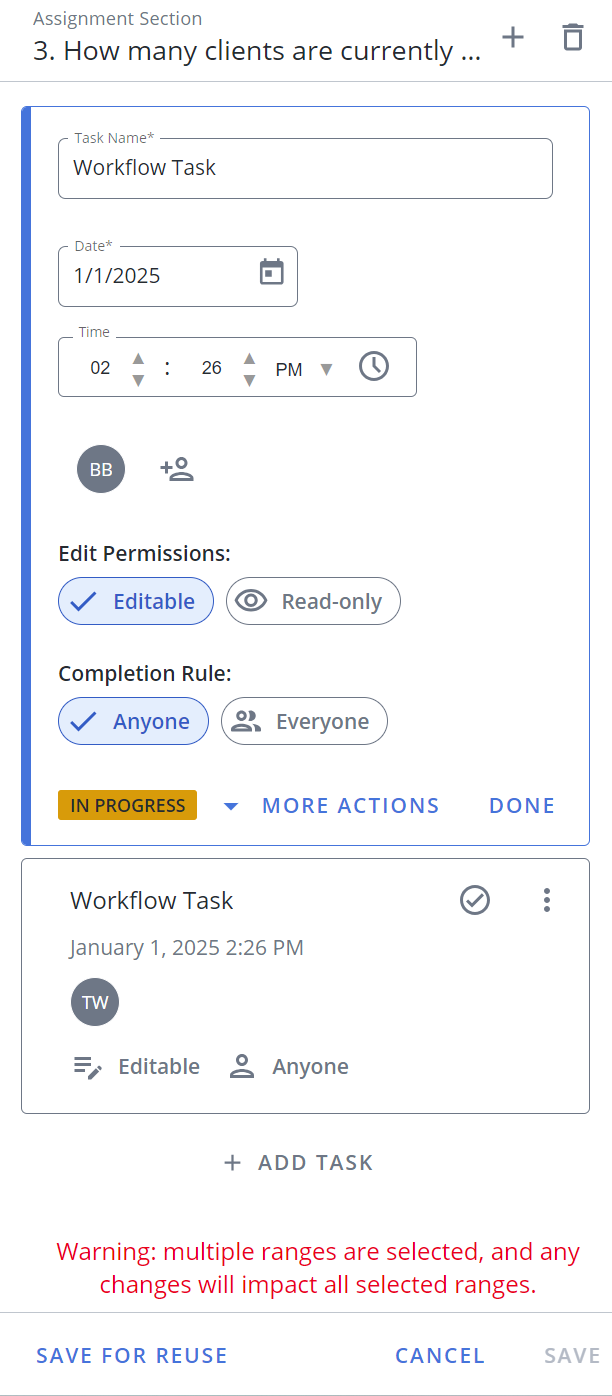Click the DONE button
Viewport: 612px width, 1396px height.
click(x=522, y=806)
